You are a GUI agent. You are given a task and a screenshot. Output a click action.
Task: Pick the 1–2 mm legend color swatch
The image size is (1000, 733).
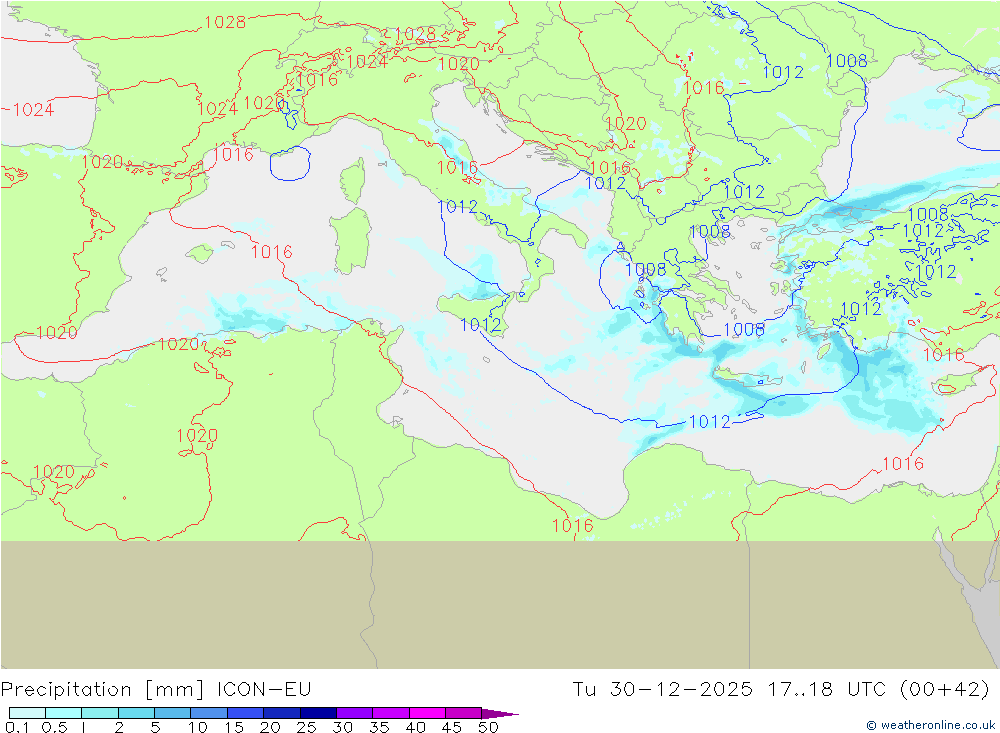(x=99, y=713)
